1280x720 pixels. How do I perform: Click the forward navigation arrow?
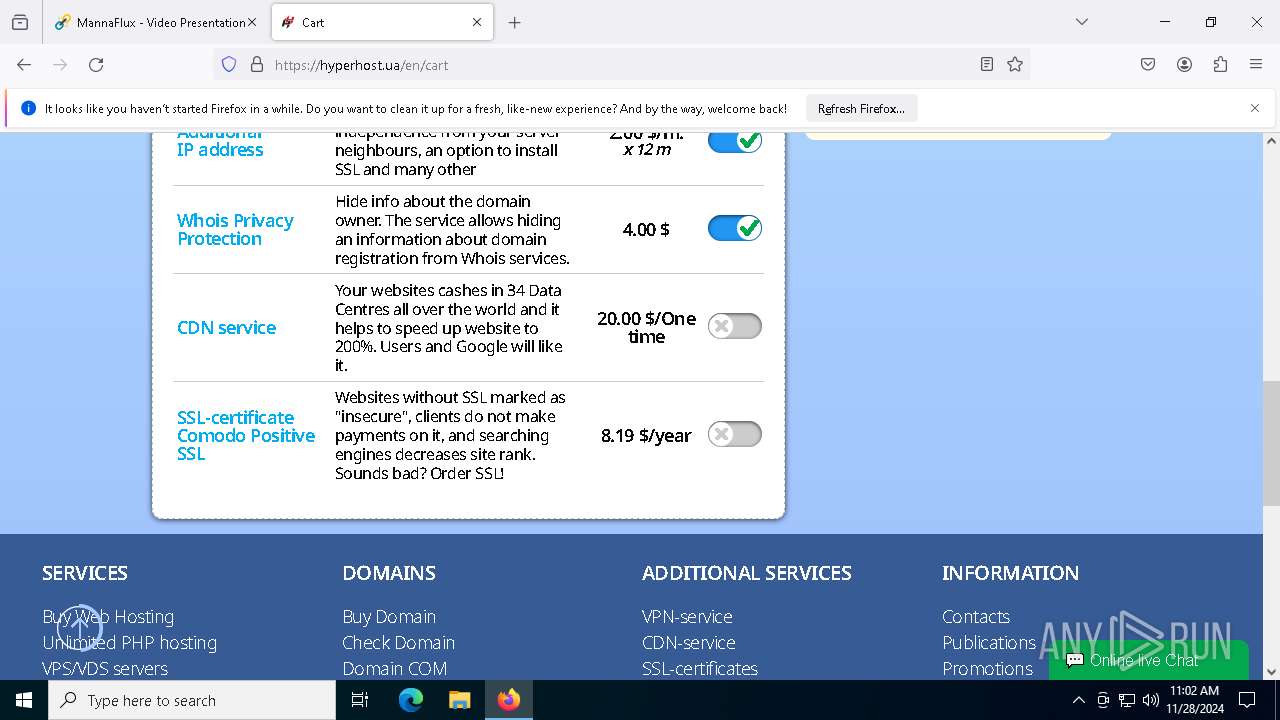tap(60, 64)
